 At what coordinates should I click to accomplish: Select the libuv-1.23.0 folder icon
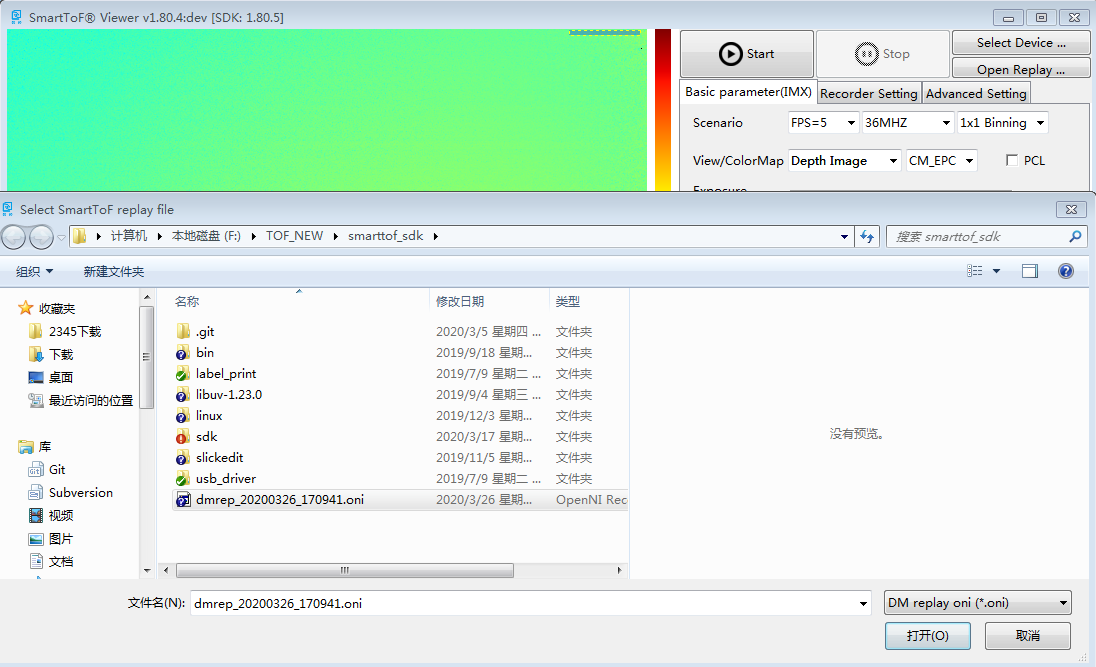click(x=183, y=394)
